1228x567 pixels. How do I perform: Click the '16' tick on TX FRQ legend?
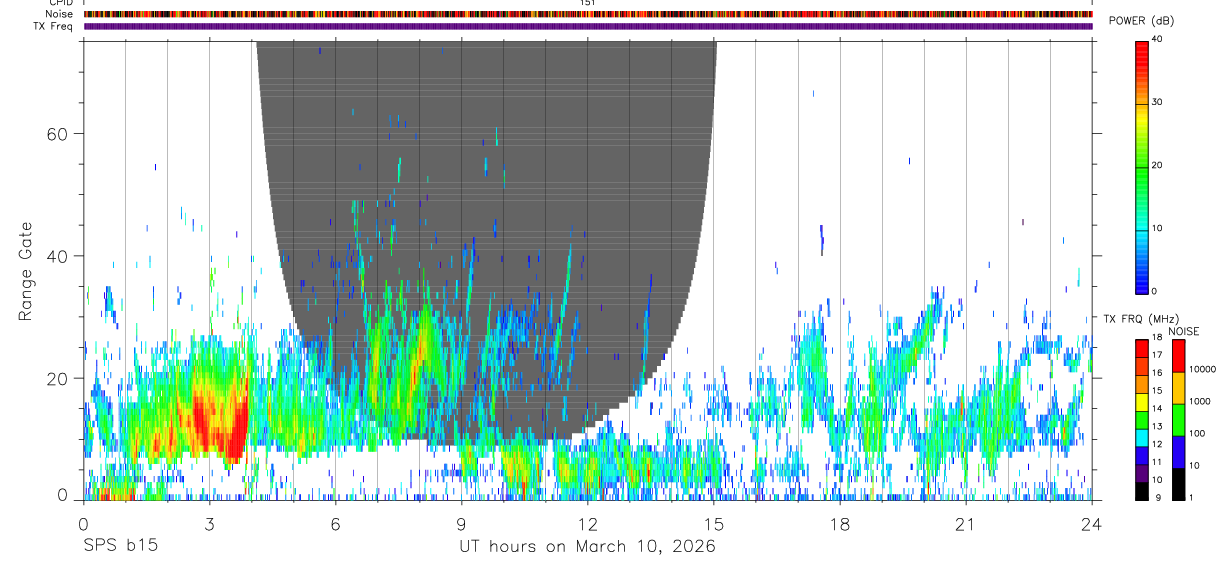pyautogui.click(x=1156, y=373)
